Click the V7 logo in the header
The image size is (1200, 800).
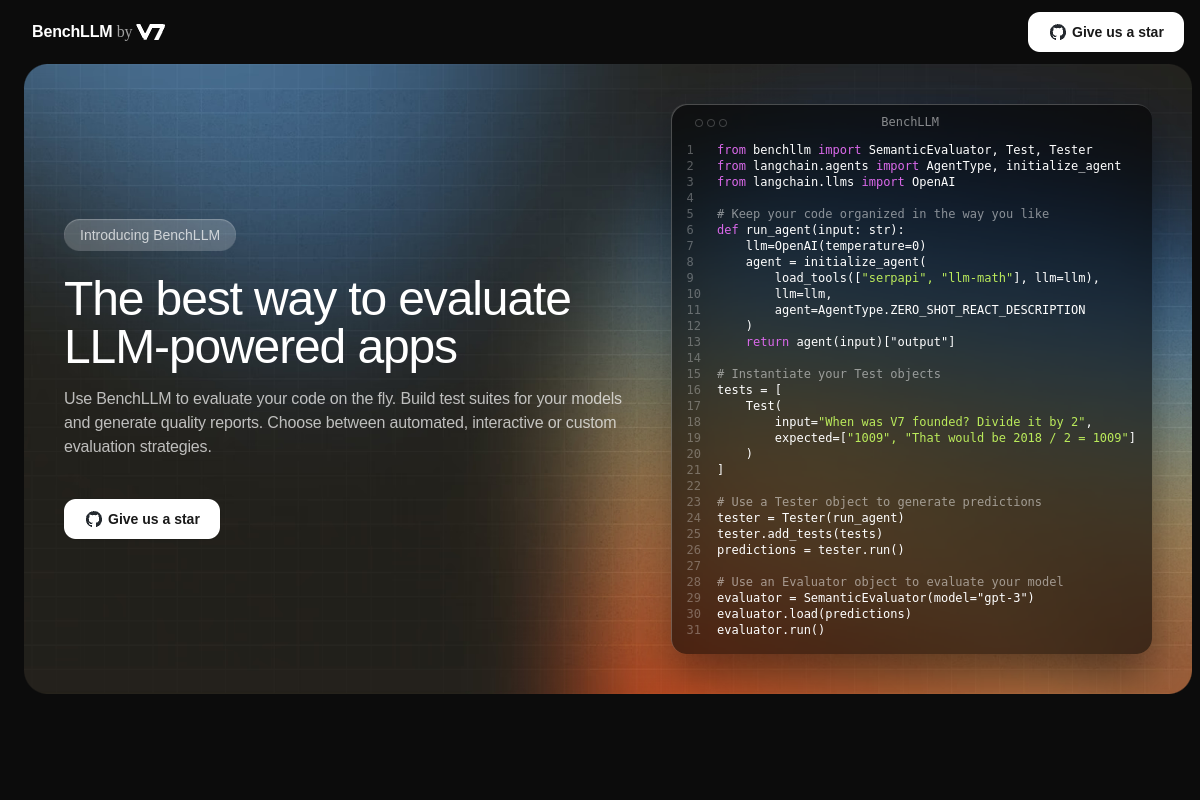tap(151, 32)
